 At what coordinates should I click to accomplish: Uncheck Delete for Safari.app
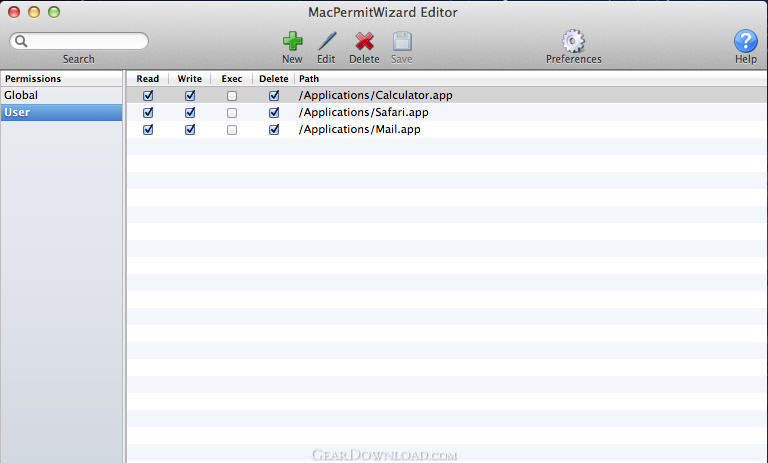(x=274, y=113)
